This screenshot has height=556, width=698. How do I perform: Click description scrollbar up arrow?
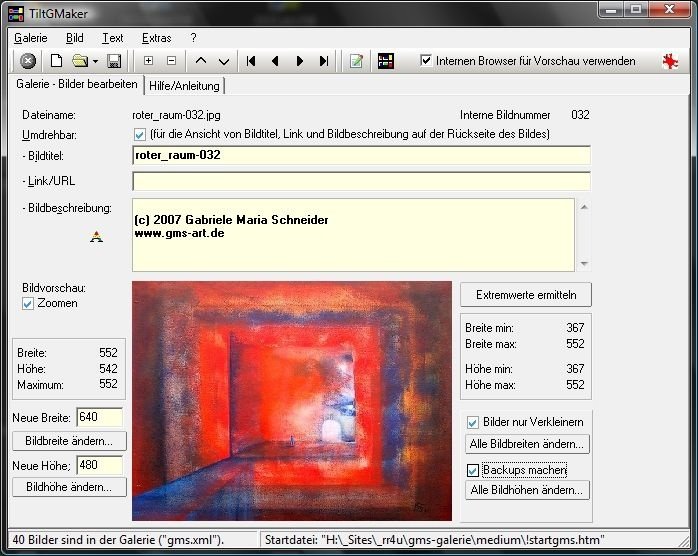[584, 207]
